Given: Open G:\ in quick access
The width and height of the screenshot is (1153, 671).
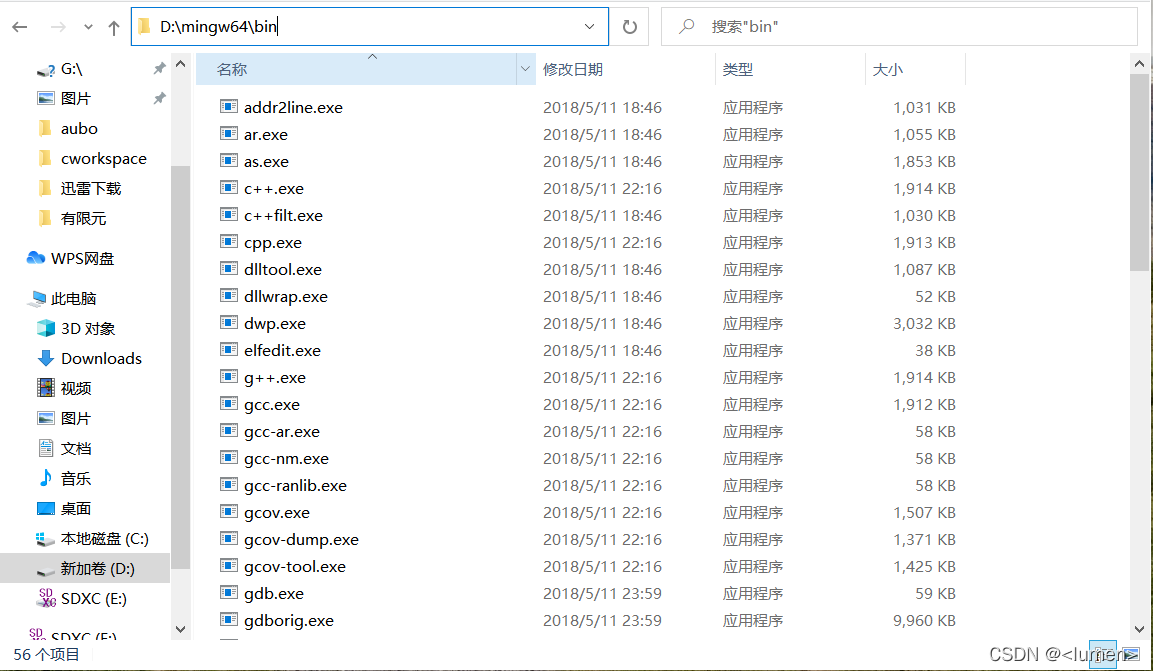Looking at the screenshot, I should pos(71,69).
